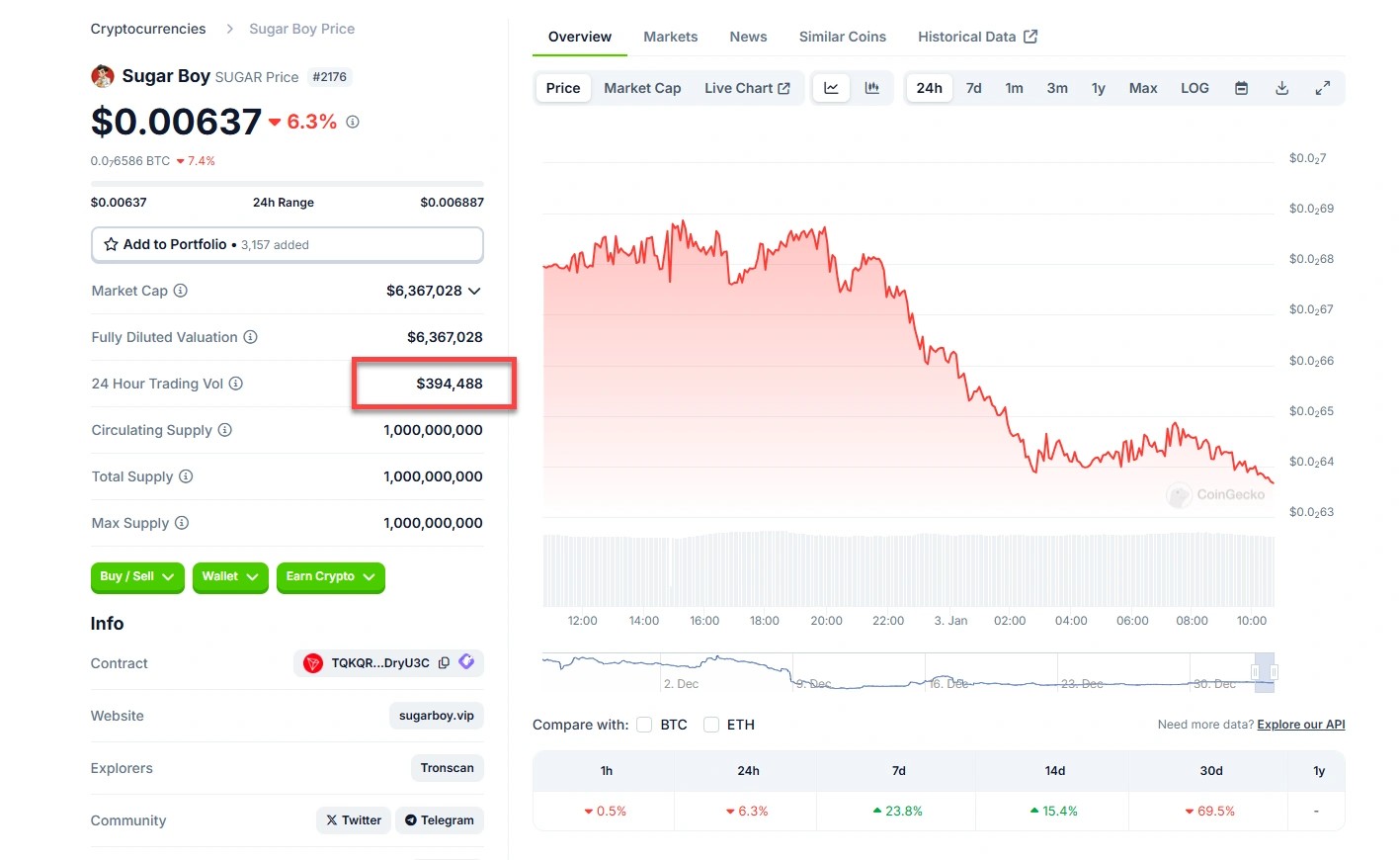The image size is (1400, 860).
Task: Expand chart to fullscreen
Action: [x=1322, y=88]
